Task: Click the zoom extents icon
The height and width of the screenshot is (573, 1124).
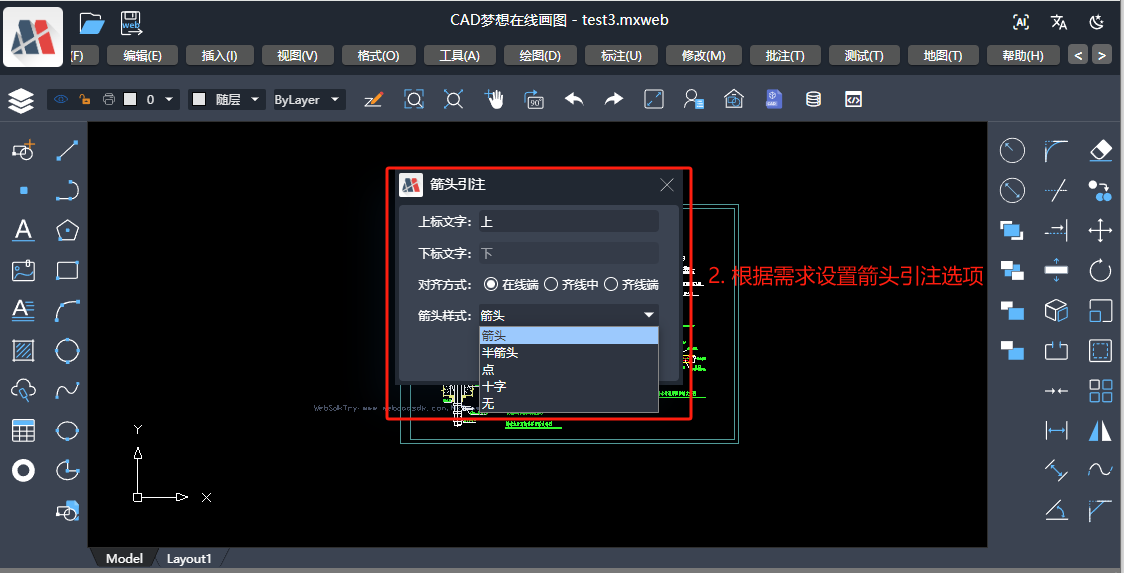Action: [453, 99]
